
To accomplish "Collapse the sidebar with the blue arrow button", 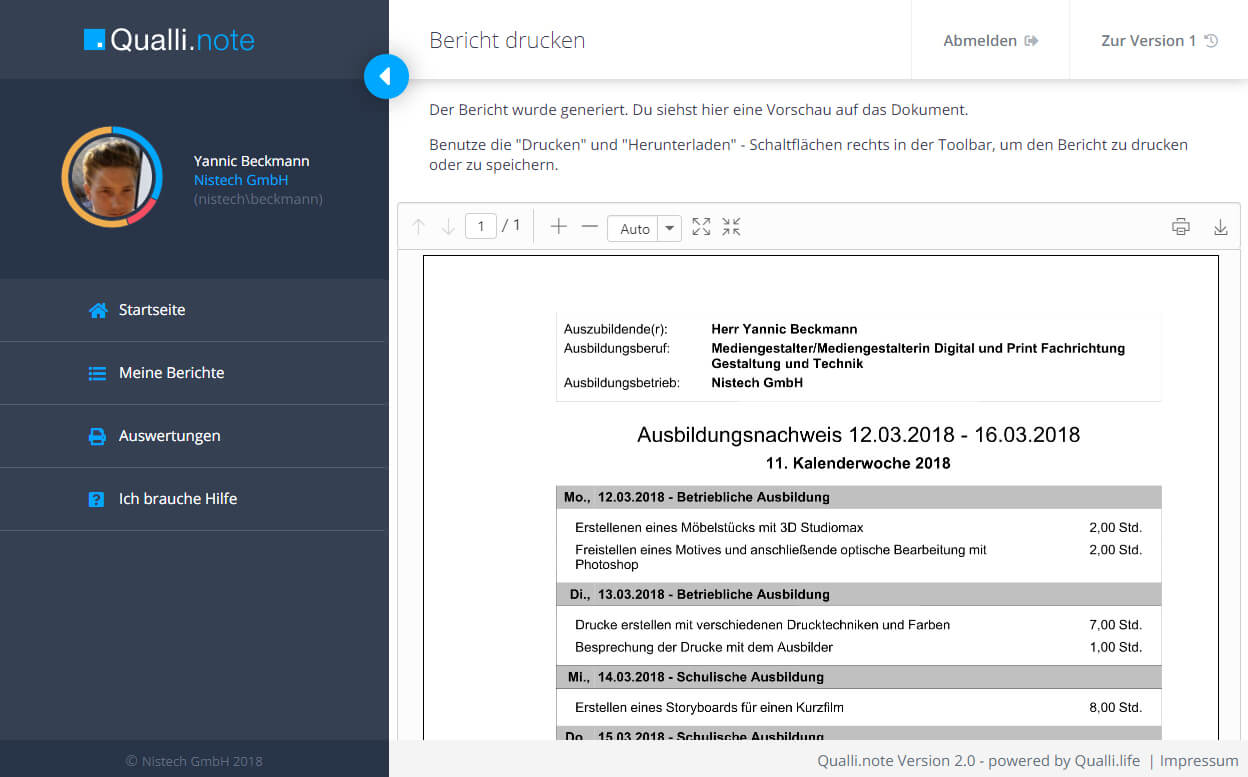I will pyautogui.click(x=386, y=76).
